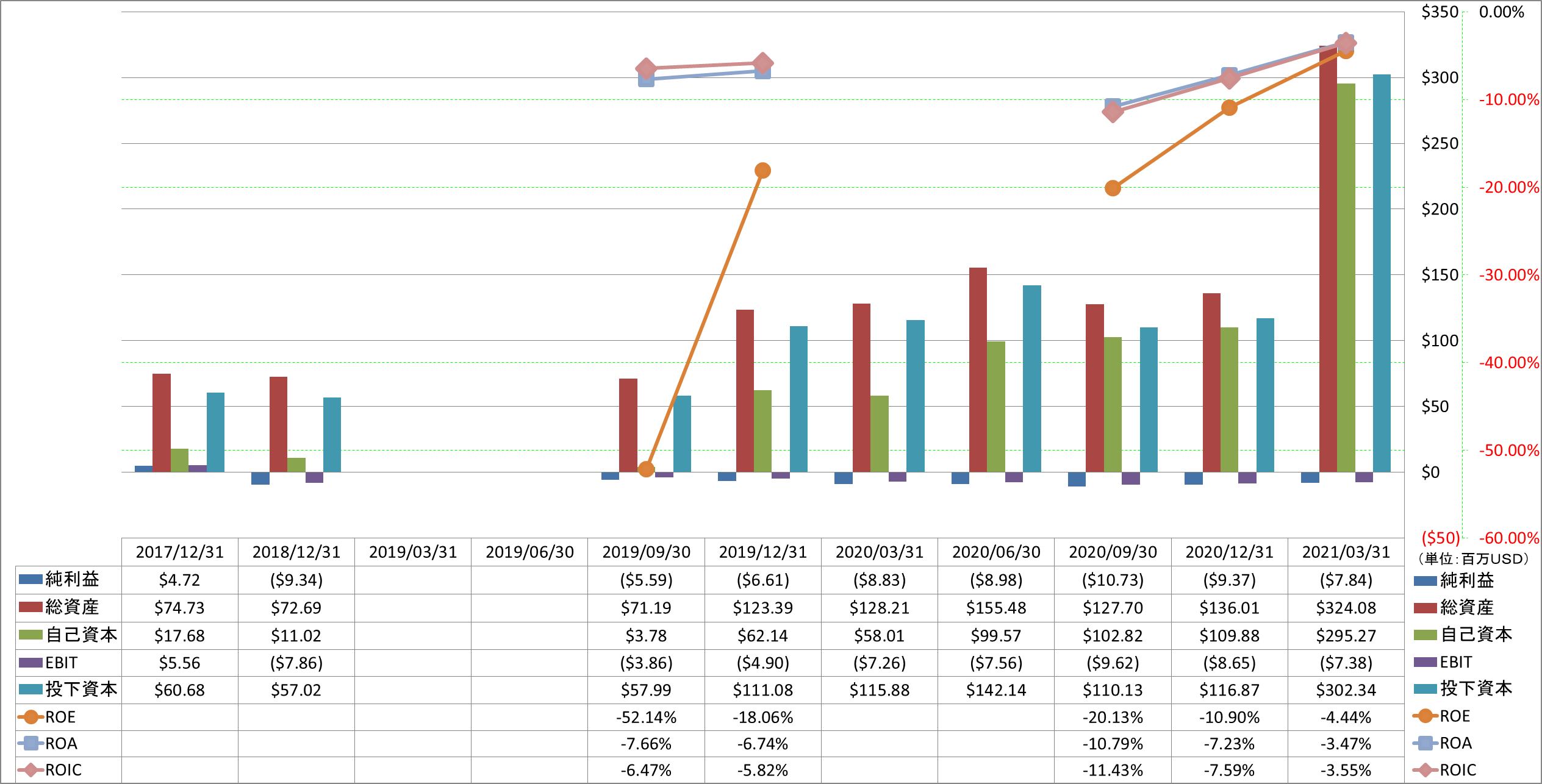
Task: Select the 2019/03/31 column header
Action: point(413,552)
